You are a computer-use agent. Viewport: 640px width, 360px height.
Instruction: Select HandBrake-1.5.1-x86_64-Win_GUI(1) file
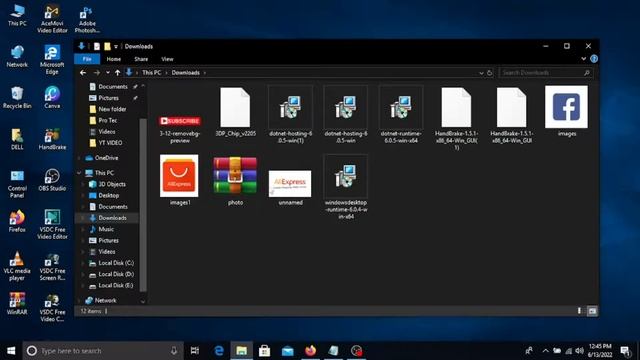click(456, 118)
